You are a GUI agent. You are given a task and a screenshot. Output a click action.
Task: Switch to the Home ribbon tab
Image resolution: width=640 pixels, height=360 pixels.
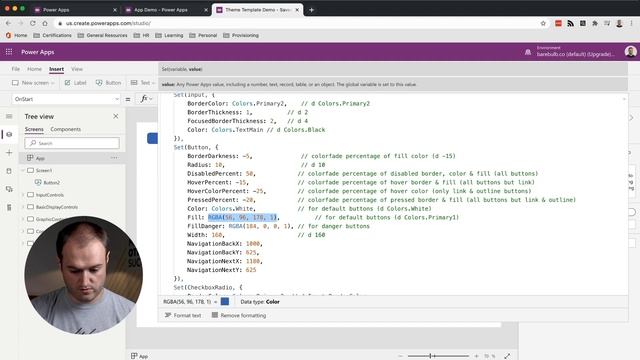34,69
